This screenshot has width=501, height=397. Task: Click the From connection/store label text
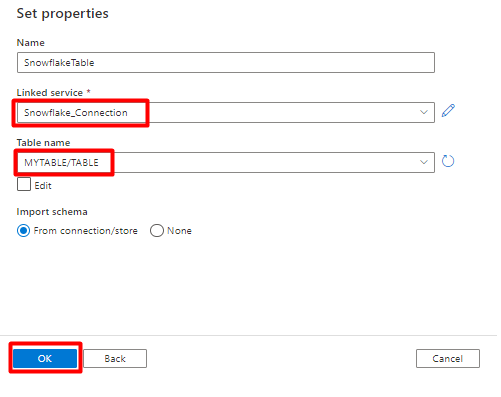[x=86, y=231]
